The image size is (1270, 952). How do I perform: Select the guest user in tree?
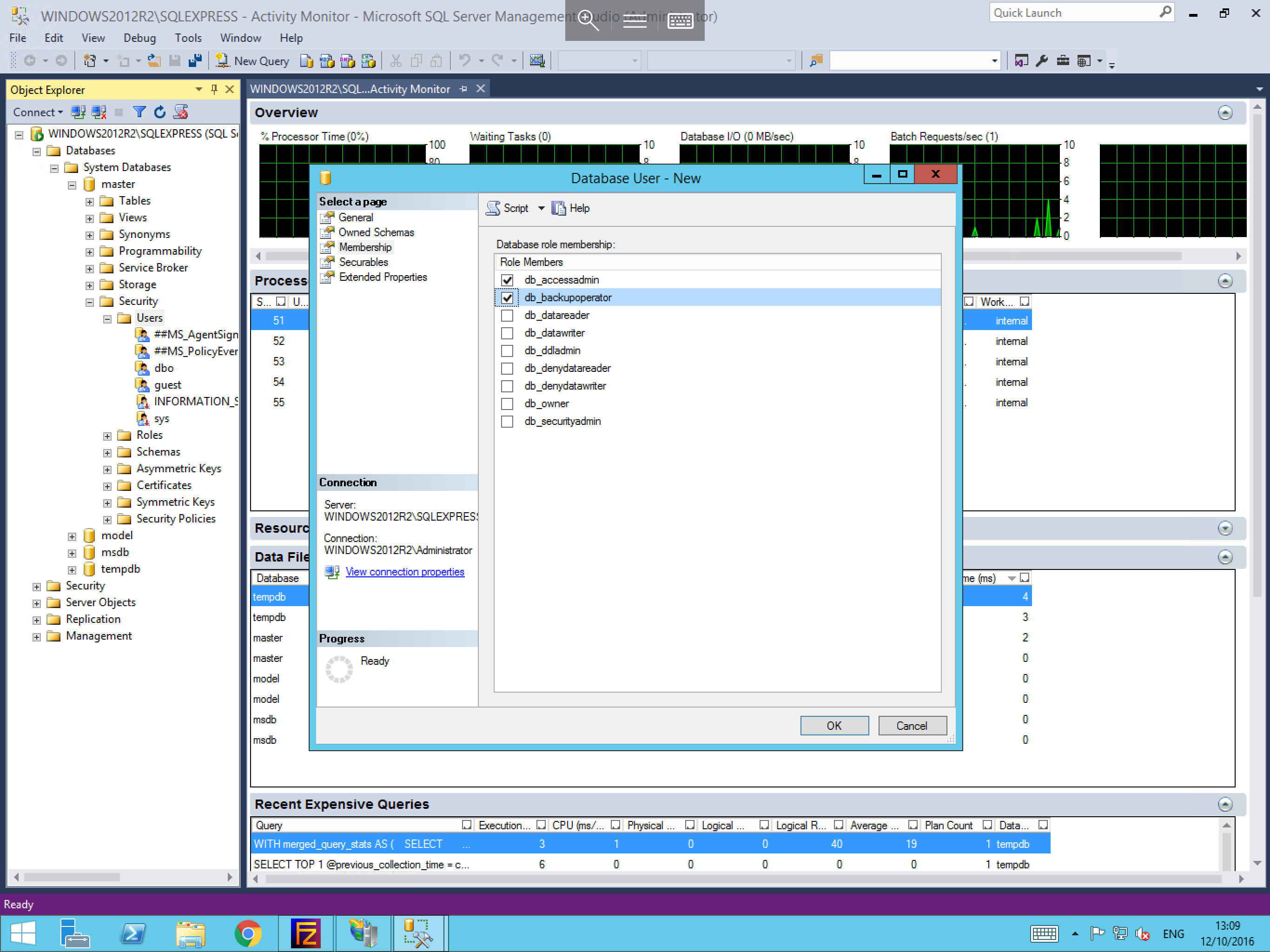tap(168, 385)
